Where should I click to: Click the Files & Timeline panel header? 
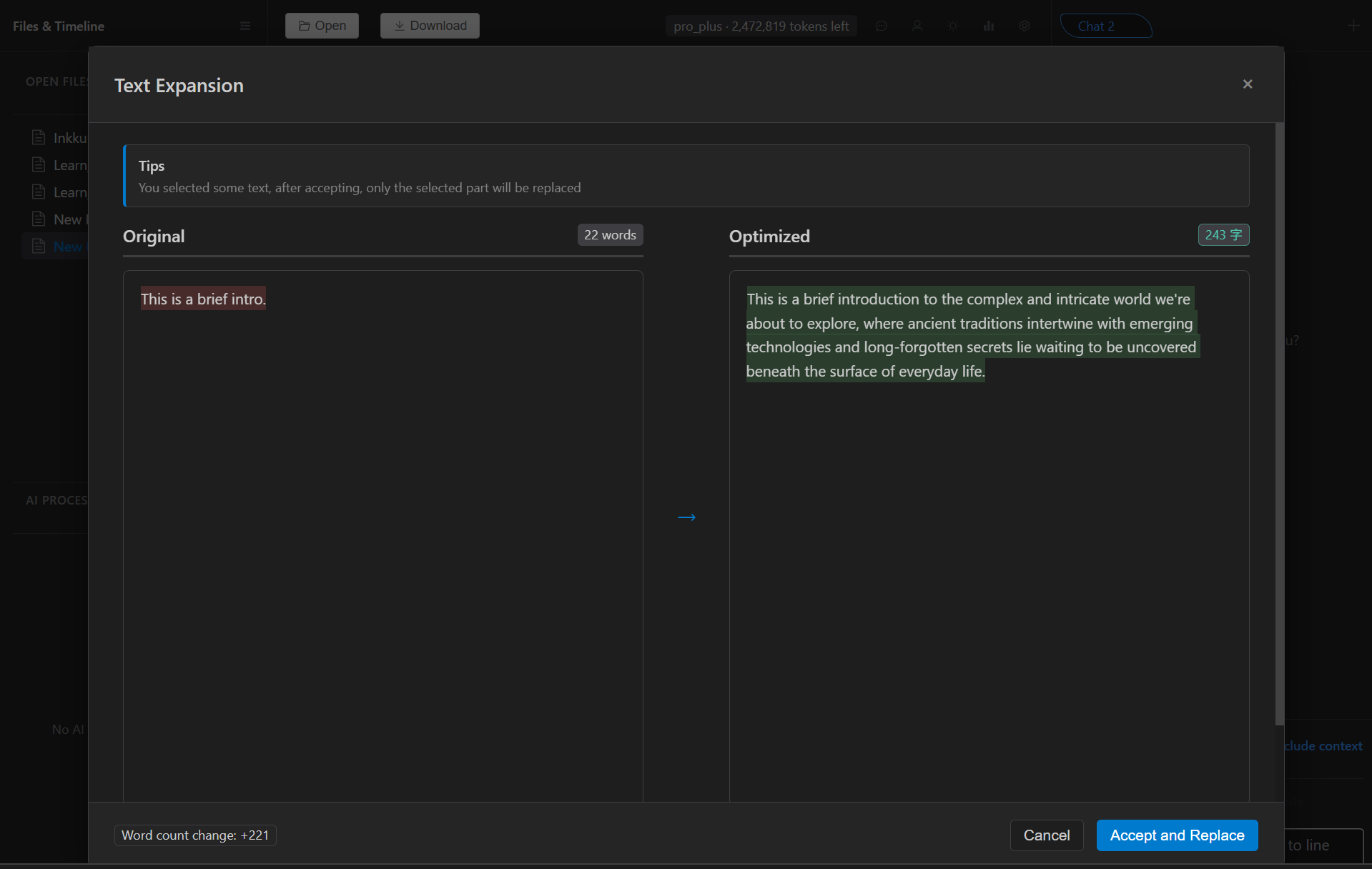click(x=58, y=26)
